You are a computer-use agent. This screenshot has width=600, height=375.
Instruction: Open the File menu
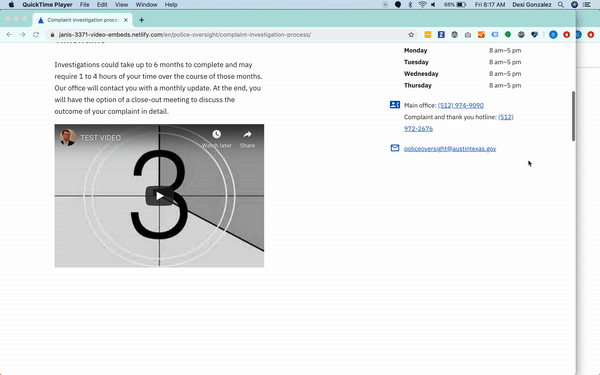click(x=85, y=5)
